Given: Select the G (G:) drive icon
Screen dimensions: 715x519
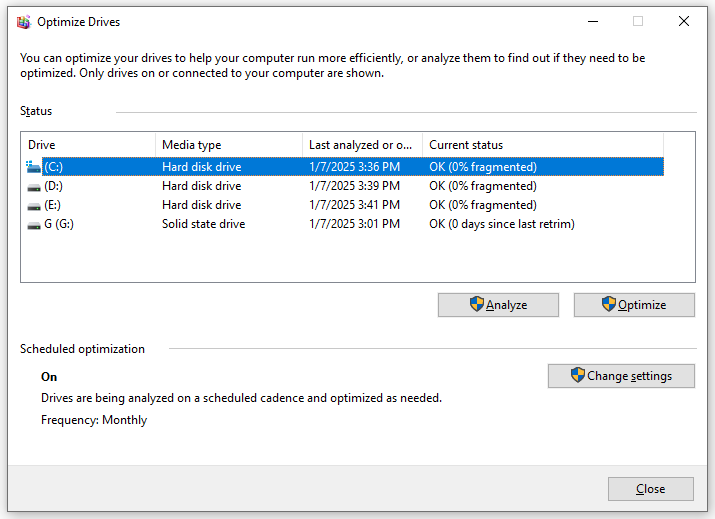Looking at the screenshot, I should coord(34,225).
